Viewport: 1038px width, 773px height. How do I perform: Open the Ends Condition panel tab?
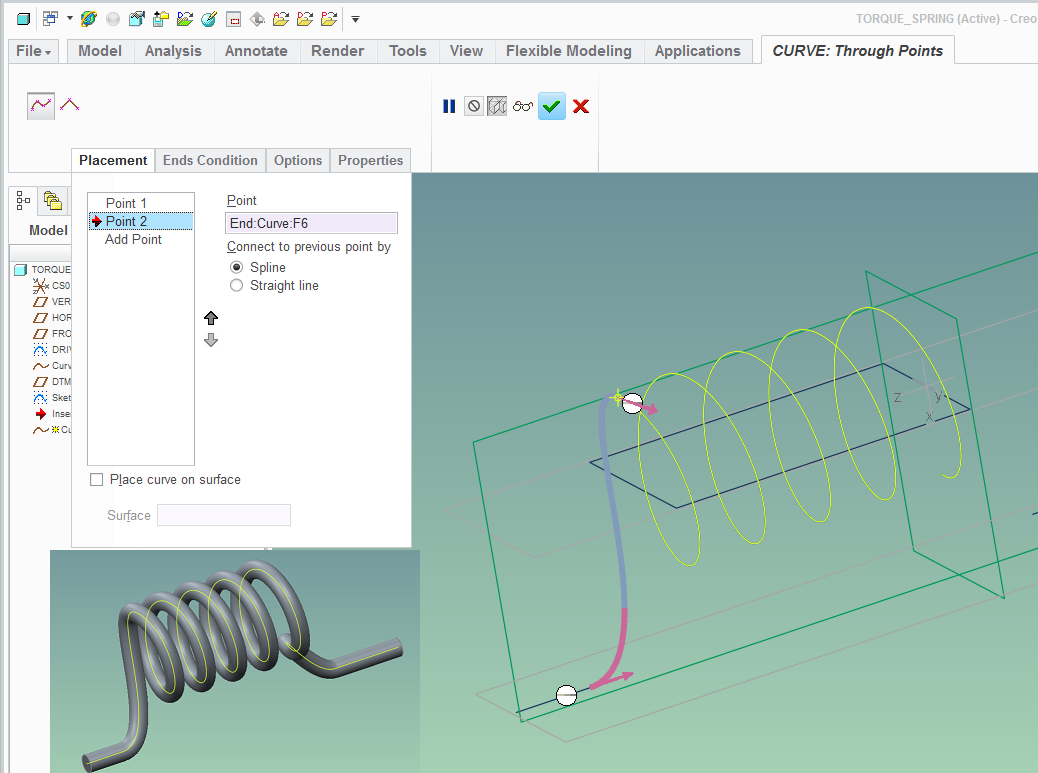211,160
